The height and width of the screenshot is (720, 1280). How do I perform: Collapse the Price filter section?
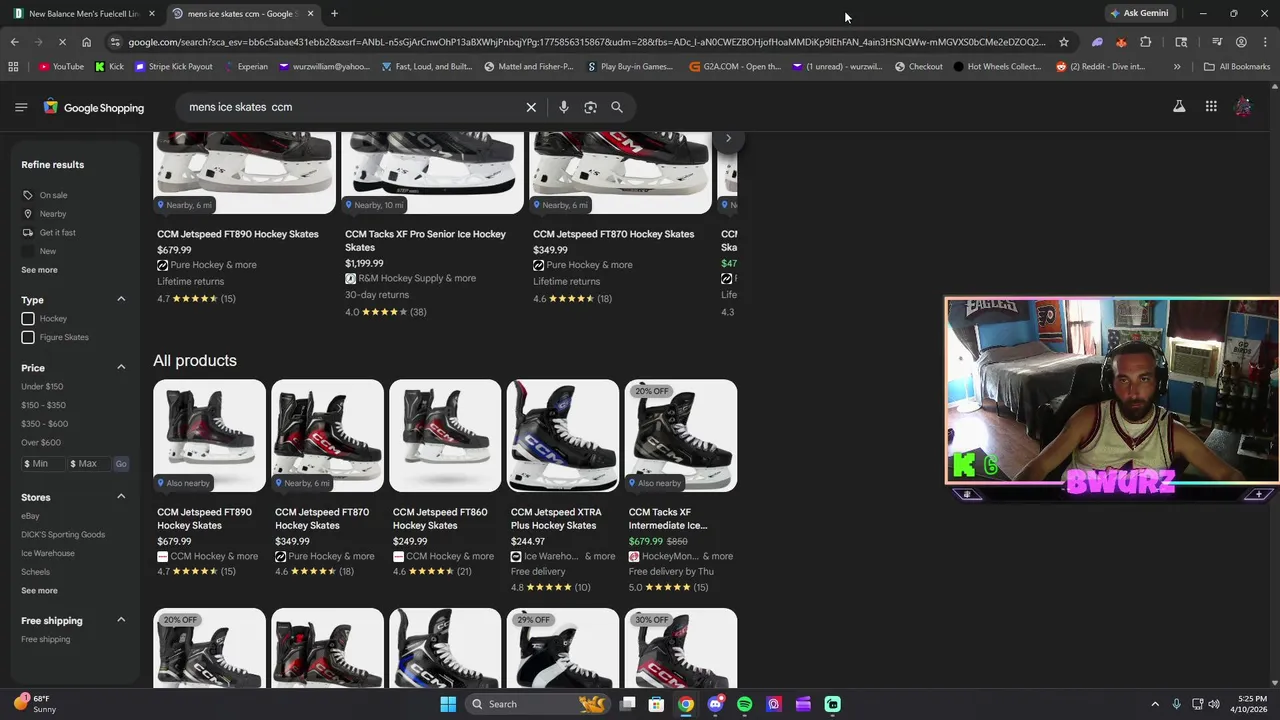[121, 367]
